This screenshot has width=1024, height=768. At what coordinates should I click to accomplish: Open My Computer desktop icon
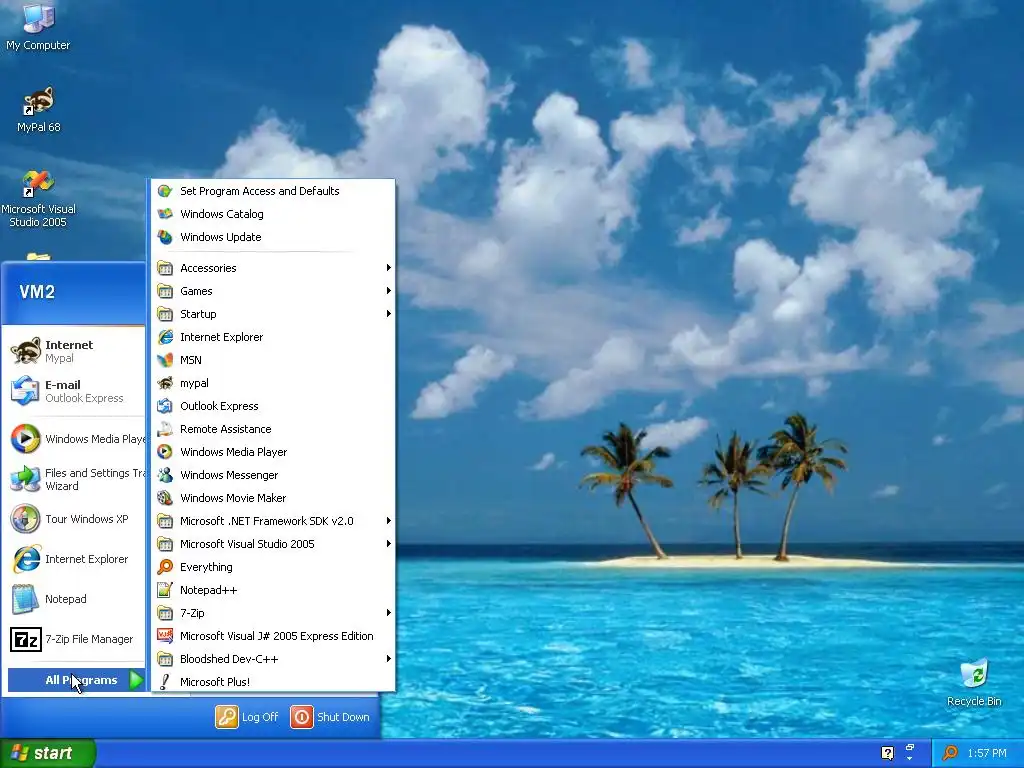(38, 26)
